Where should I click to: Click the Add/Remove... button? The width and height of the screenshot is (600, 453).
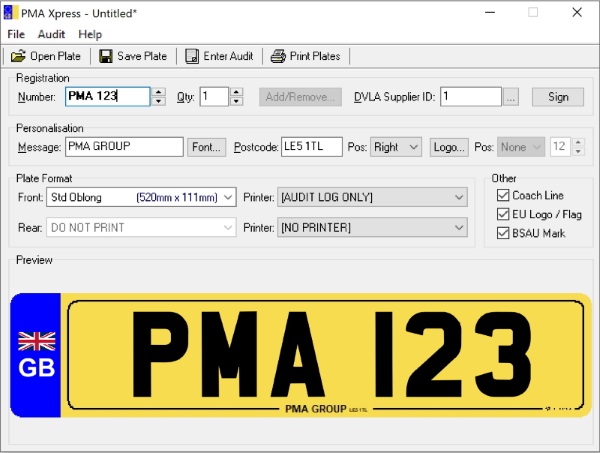[x=300, y=97]
